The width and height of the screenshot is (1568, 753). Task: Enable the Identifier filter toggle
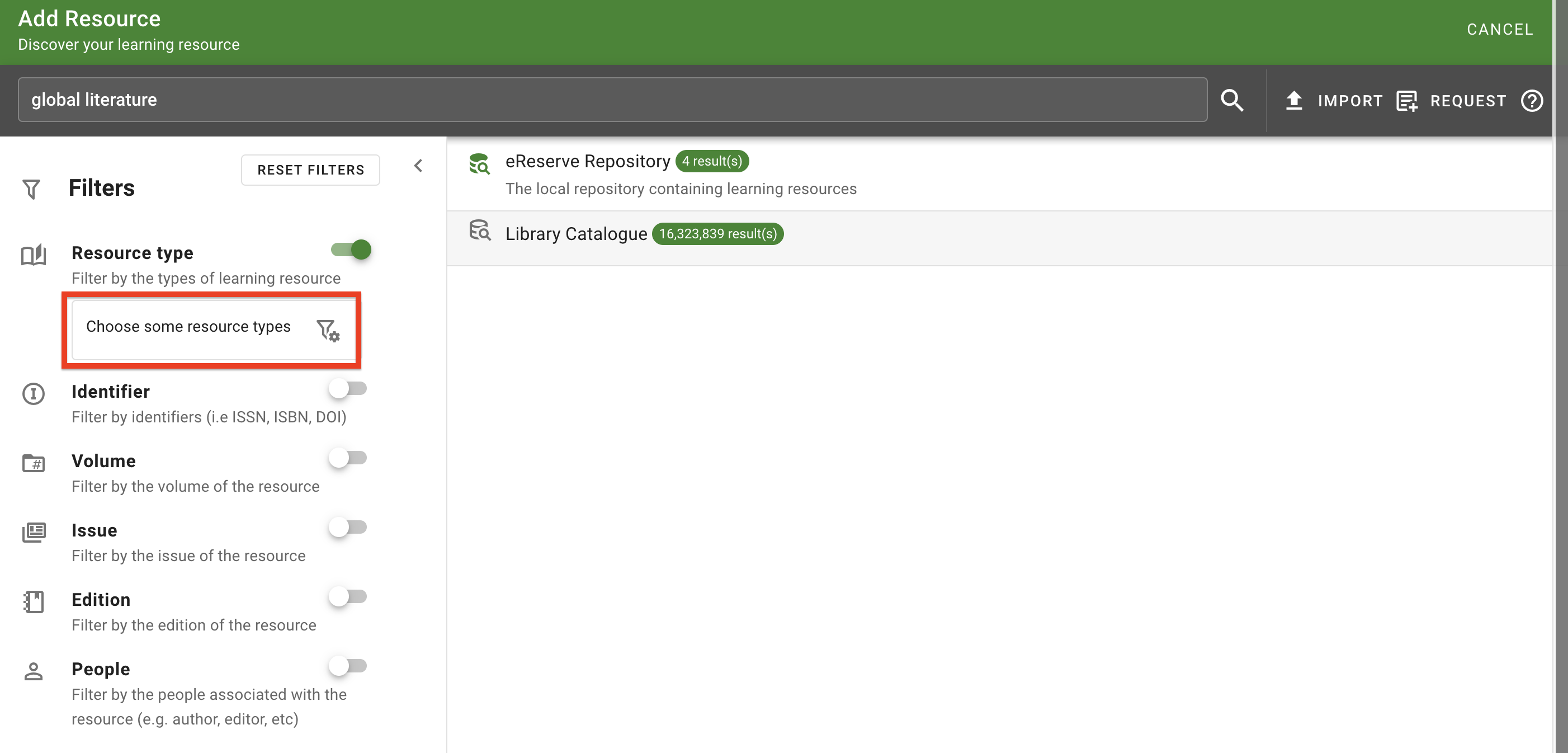coord(349,389)
